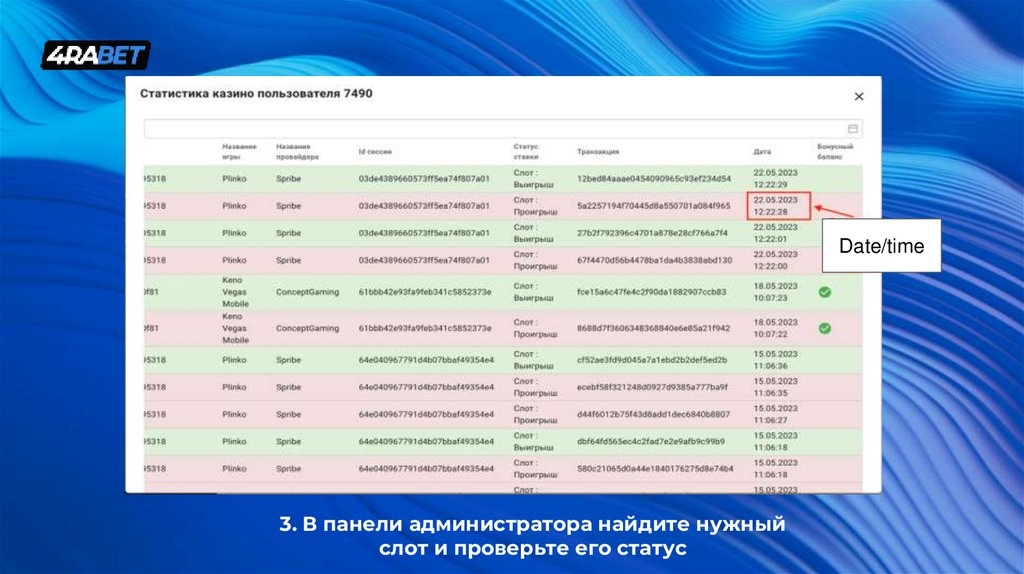Select transaction 12bed84aaae0454090965c93ef234d54

(654, 178)
